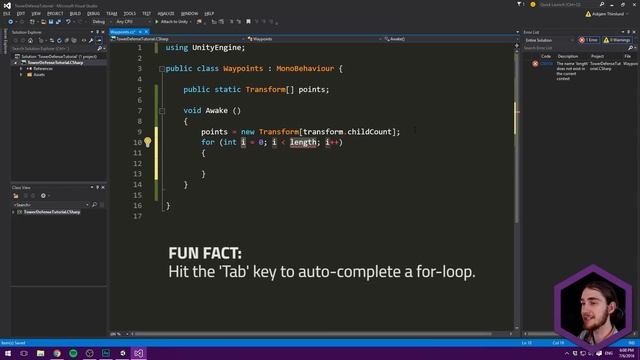The image size is (640, 360).
Task: Focus the Class View Search field
Action: pos(50,204)
